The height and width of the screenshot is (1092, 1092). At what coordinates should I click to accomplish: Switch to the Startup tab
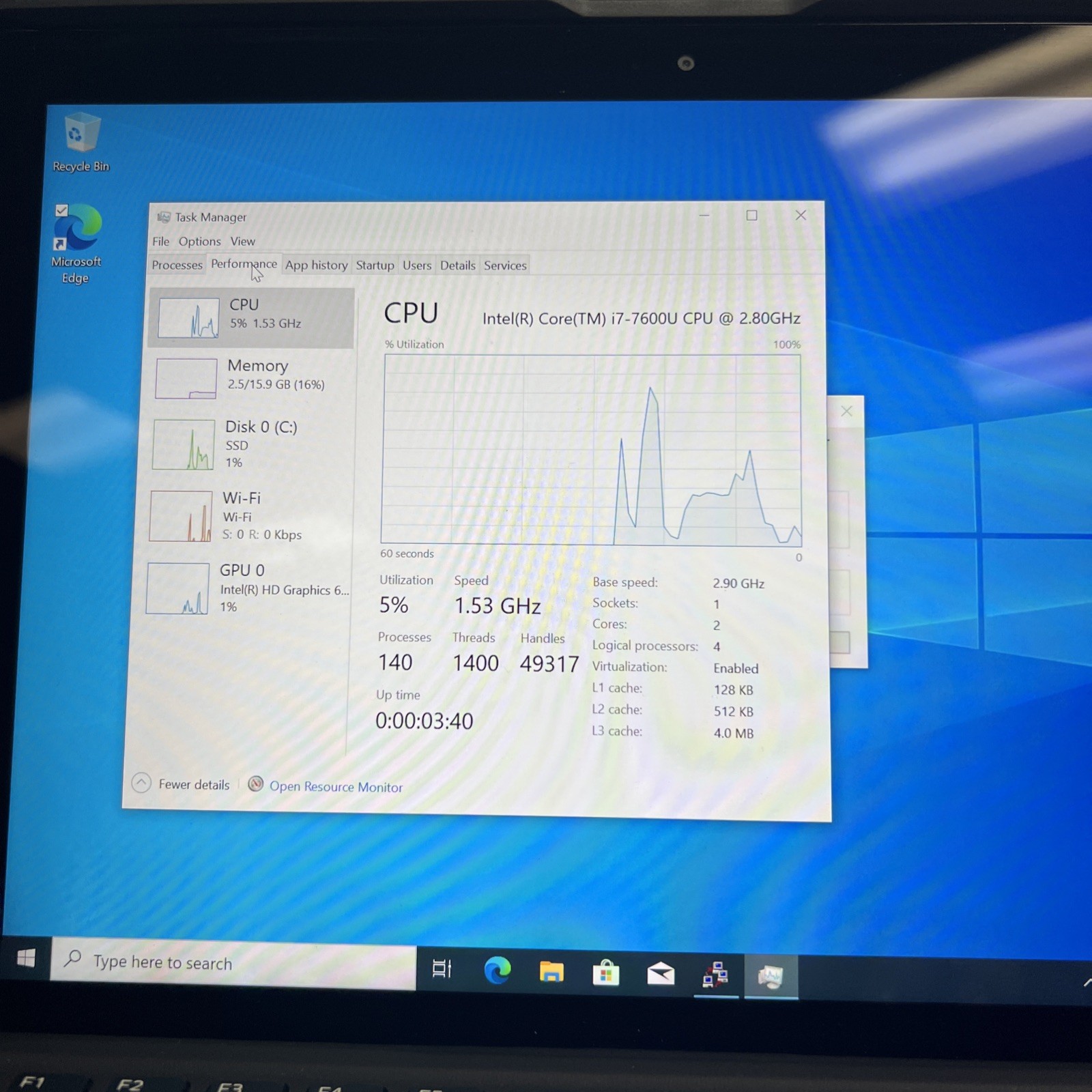pyautogui.click(x=375, y=265)
